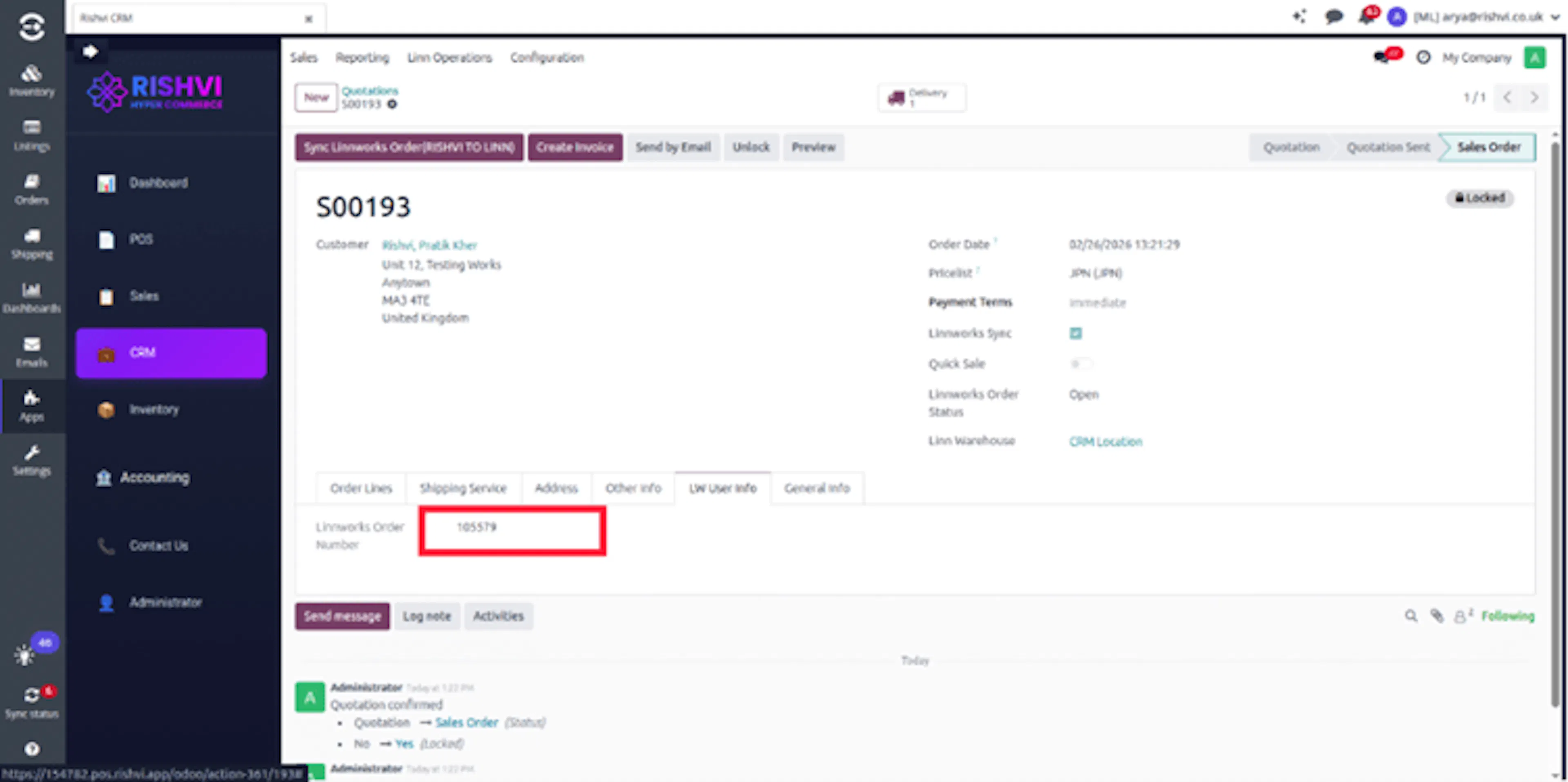Open the CRM Location warehouse link
Image resolution: width=1568 pixels, height=782 pixels.
tap(1105, 442)
